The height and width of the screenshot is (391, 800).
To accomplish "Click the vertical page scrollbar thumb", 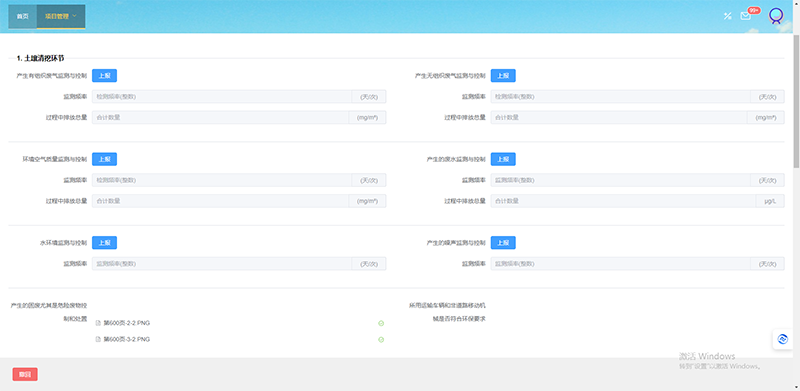I will (x=796, y=101).
